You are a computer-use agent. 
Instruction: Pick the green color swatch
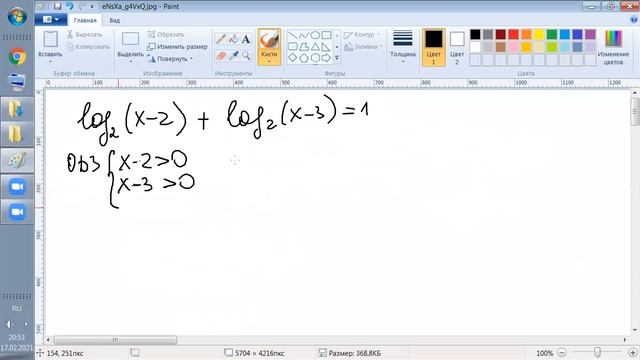tap(552, 34)
